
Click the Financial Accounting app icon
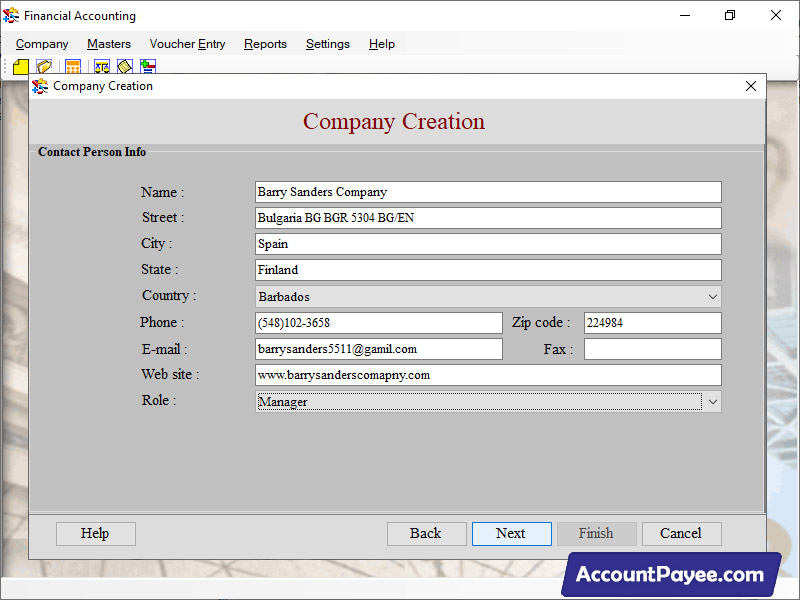coord(11,16)
